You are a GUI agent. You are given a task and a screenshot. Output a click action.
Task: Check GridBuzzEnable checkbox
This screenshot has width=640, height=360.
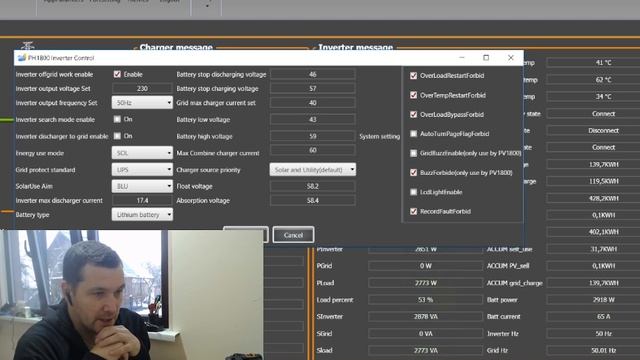pyautogui.click(x=413, y=153)
